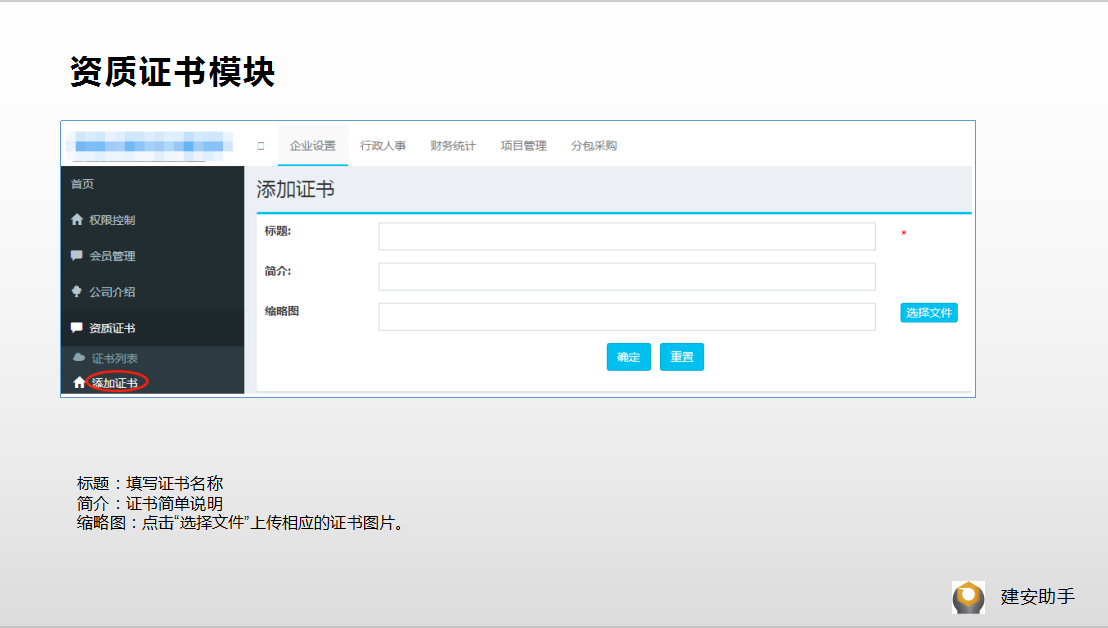The height and width of the screenshot is (628, 1108).
Task: Click the 建安助手 text label
Action: click(1037, 597)
